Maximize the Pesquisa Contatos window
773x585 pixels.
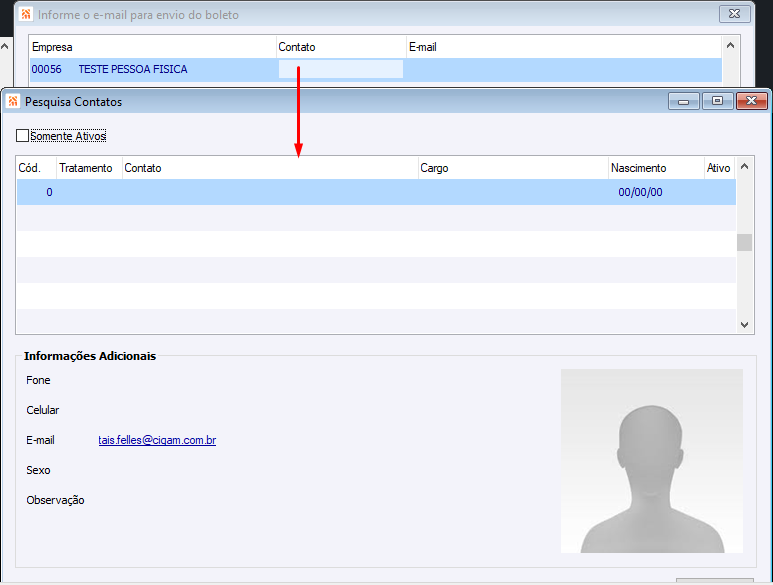pos(717,101)
